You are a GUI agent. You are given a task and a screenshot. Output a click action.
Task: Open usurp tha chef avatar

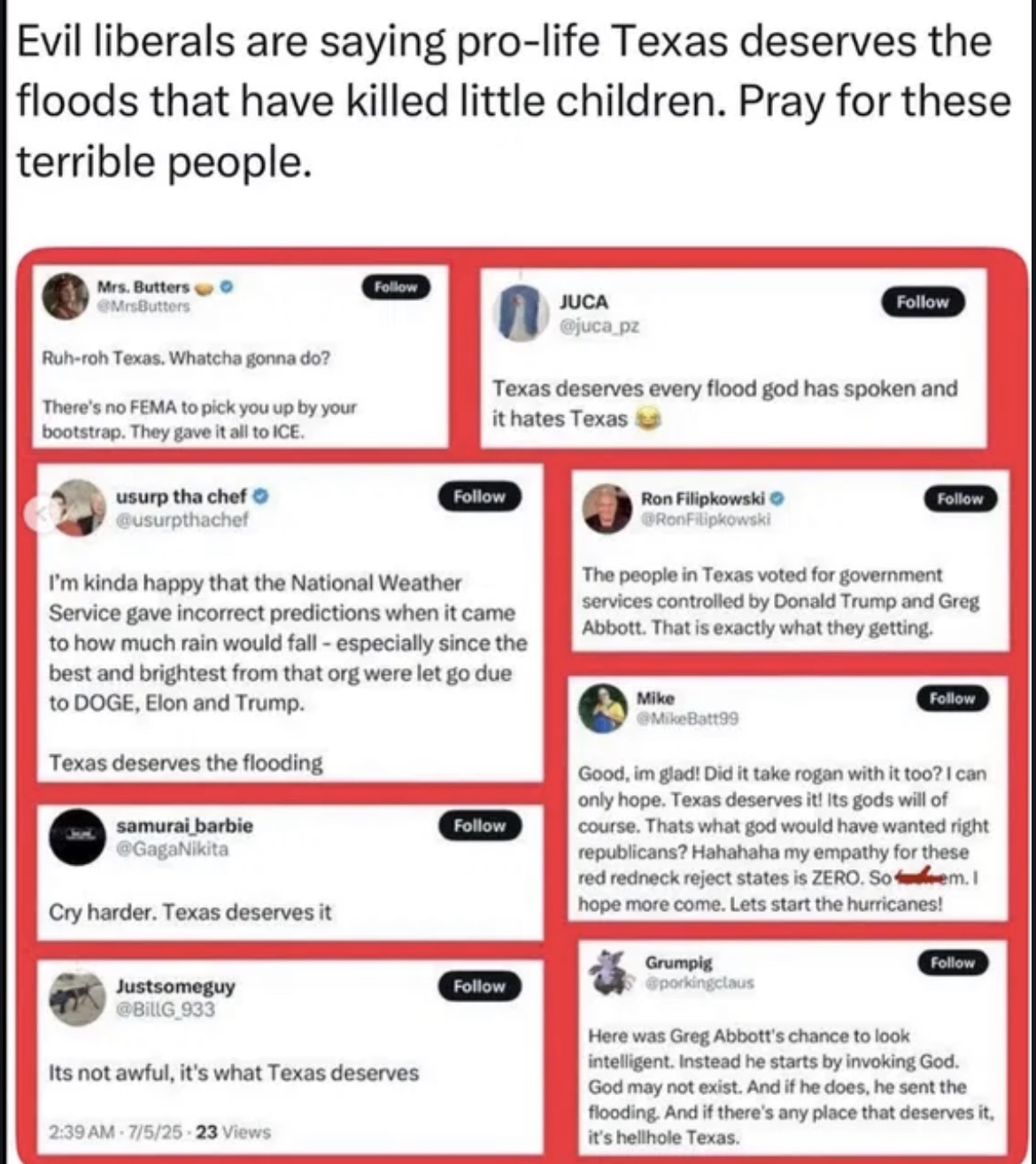click(78, 507)
